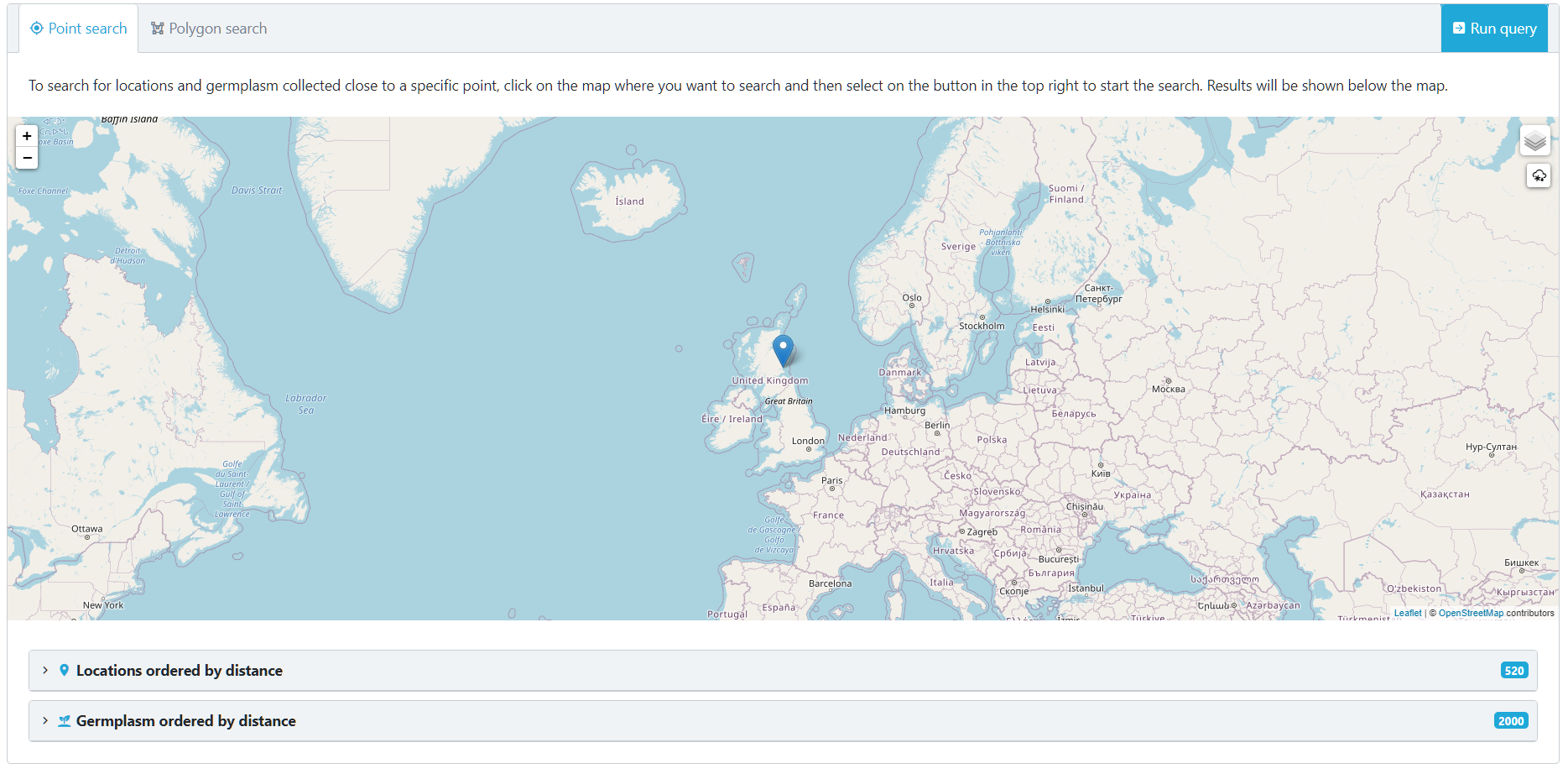The height and width of the screenshot is (774, 1568).
Task: Expand Germplasm ordered by distance chevron
Action: (45, 721)
